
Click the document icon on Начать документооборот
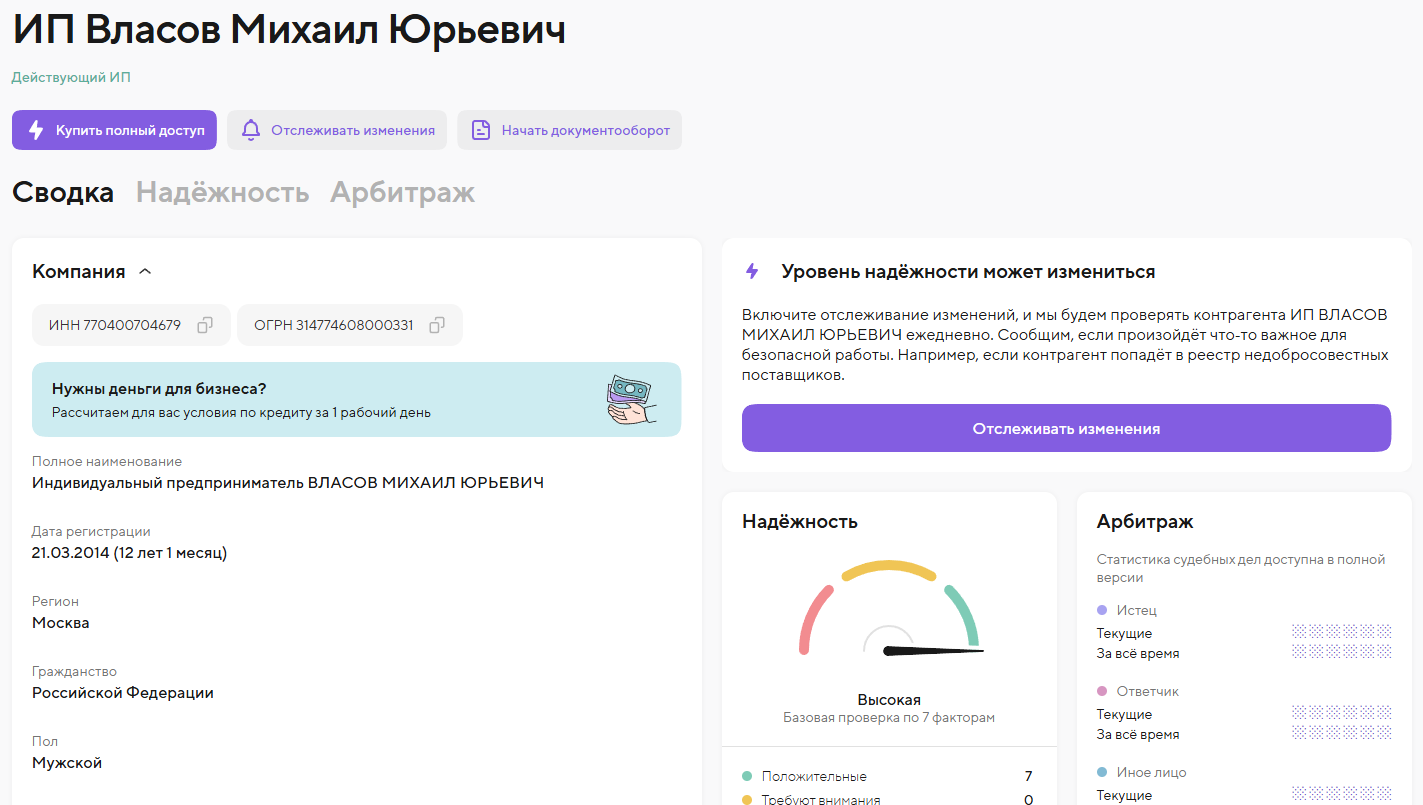(x=481, y=130)
